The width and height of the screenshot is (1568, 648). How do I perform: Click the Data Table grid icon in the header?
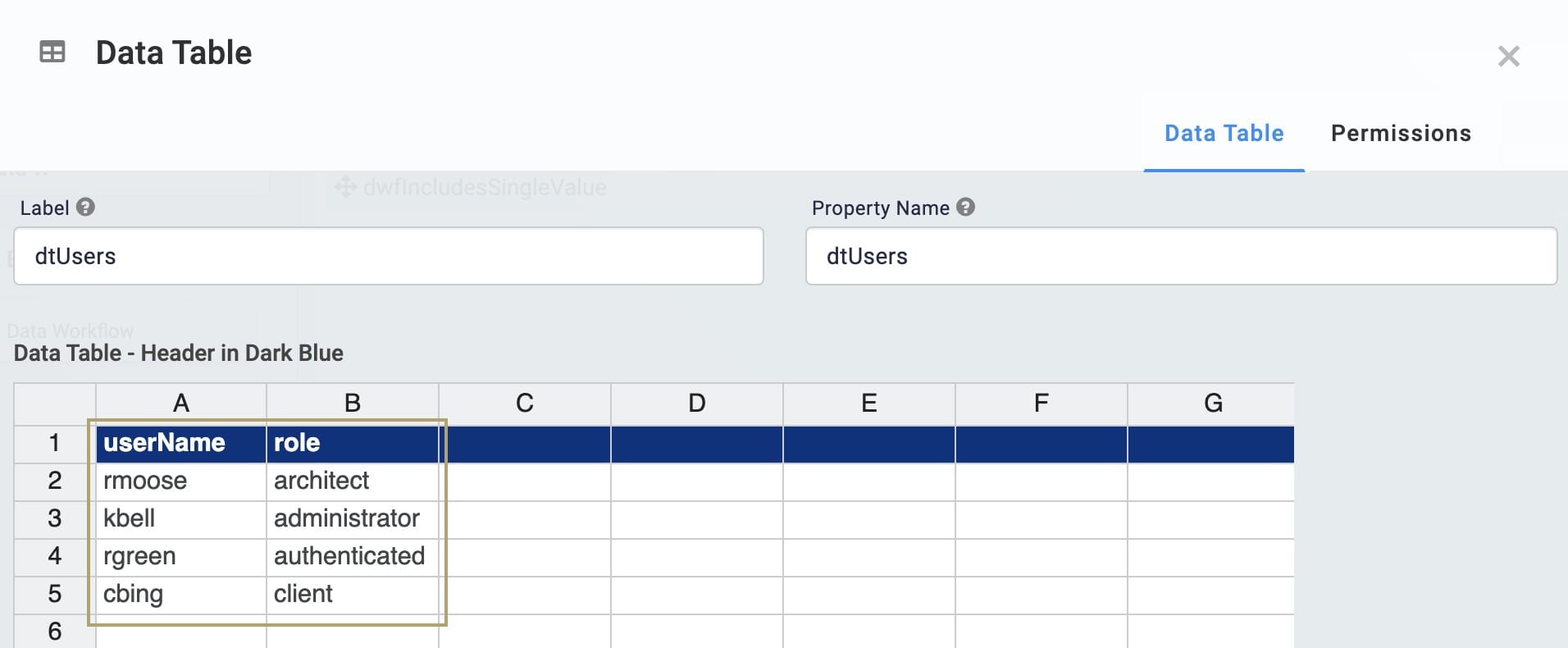click(52, 52)
